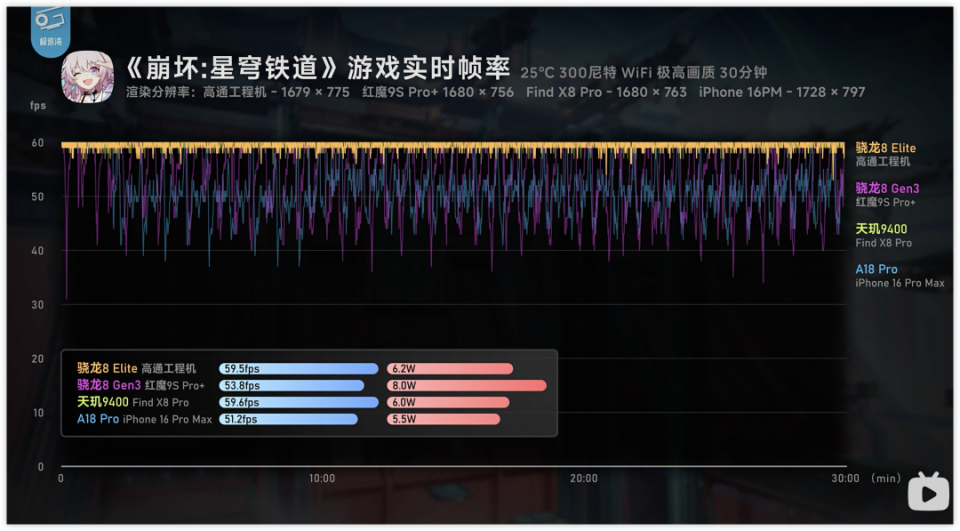Viewport: 960px width, 531px height.
Task: Click the (min) unit label on the time axis
Action: 885,478
